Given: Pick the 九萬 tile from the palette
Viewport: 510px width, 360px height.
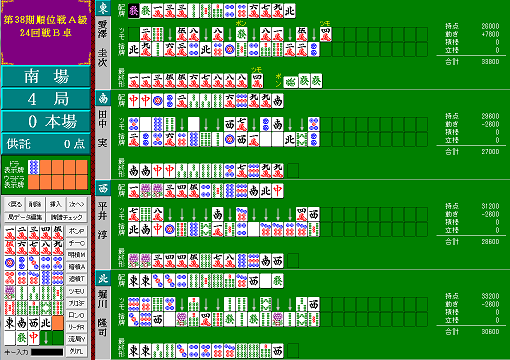Looking at the screenshot, I should click(x=58, y=248).
